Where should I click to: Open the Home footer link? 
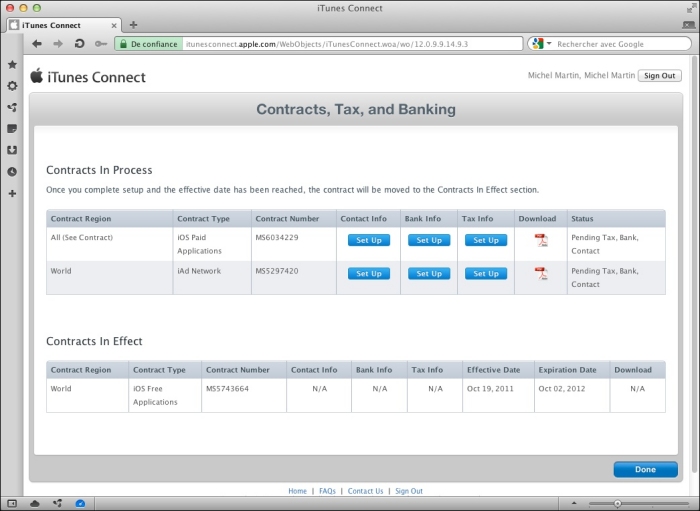297,491
